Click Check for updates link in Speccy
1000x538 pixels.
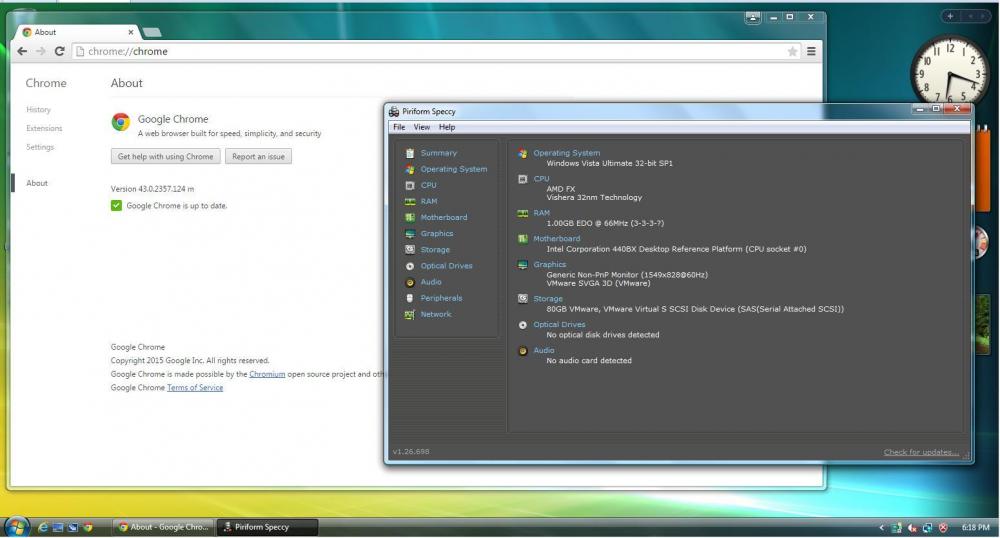(921, 452)
